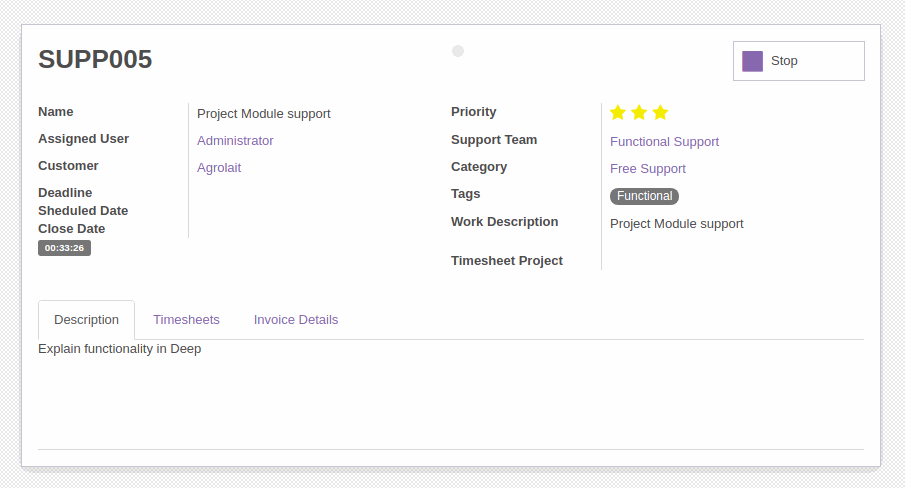Open the Timesheets tab

click(186, 320)
